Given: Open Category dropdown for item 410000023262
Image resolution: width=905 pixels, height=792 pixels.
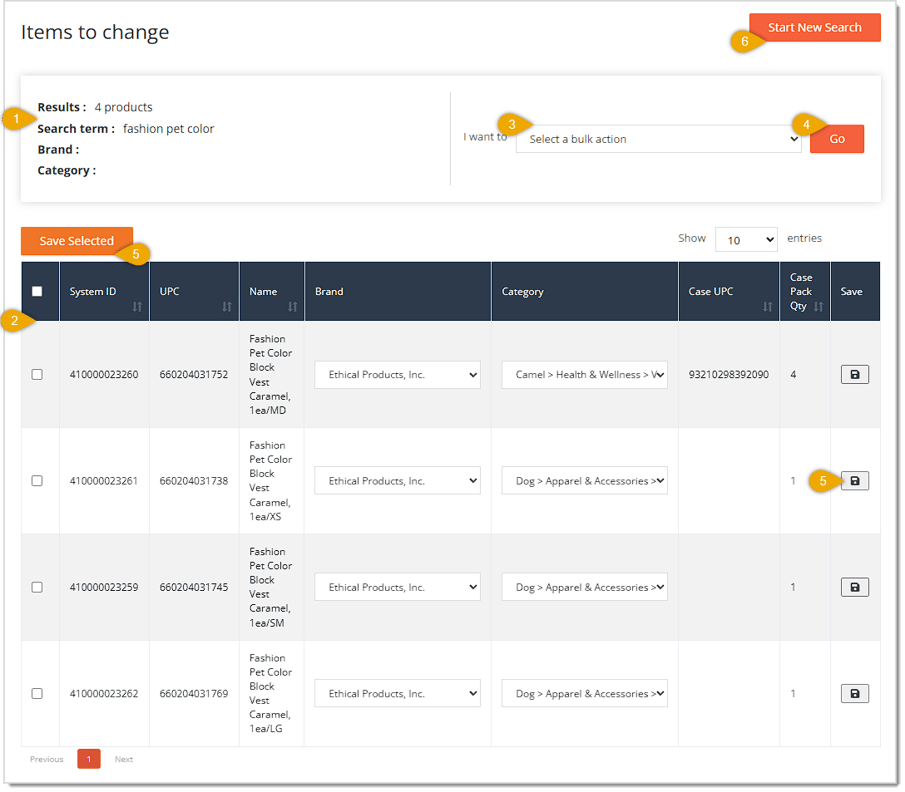Looking at the screenshot, I should click(x=585, y=693).
